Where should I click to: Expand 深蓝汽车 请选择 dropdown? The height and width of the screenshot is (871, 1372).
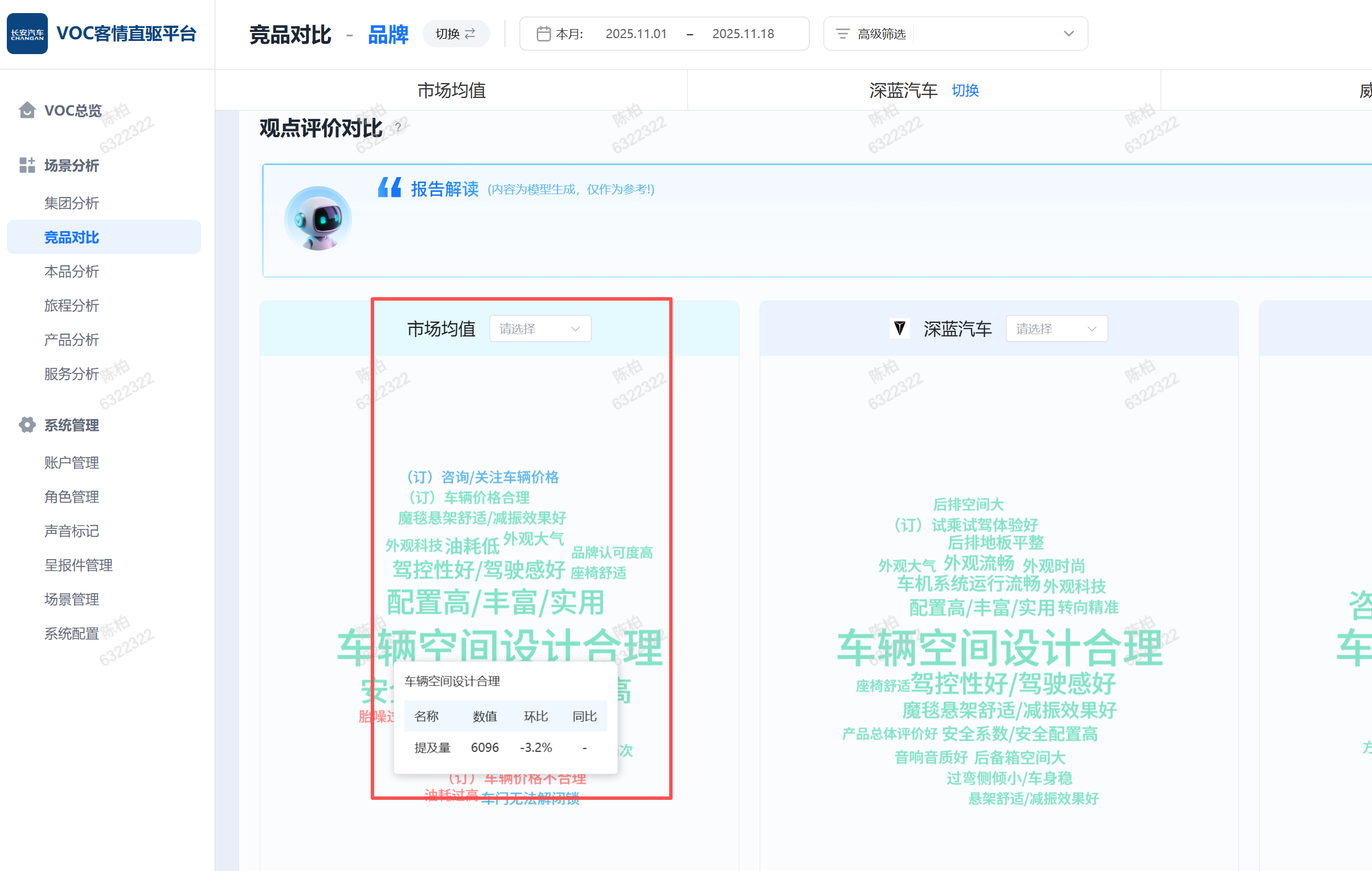(x=1056, y=328)
